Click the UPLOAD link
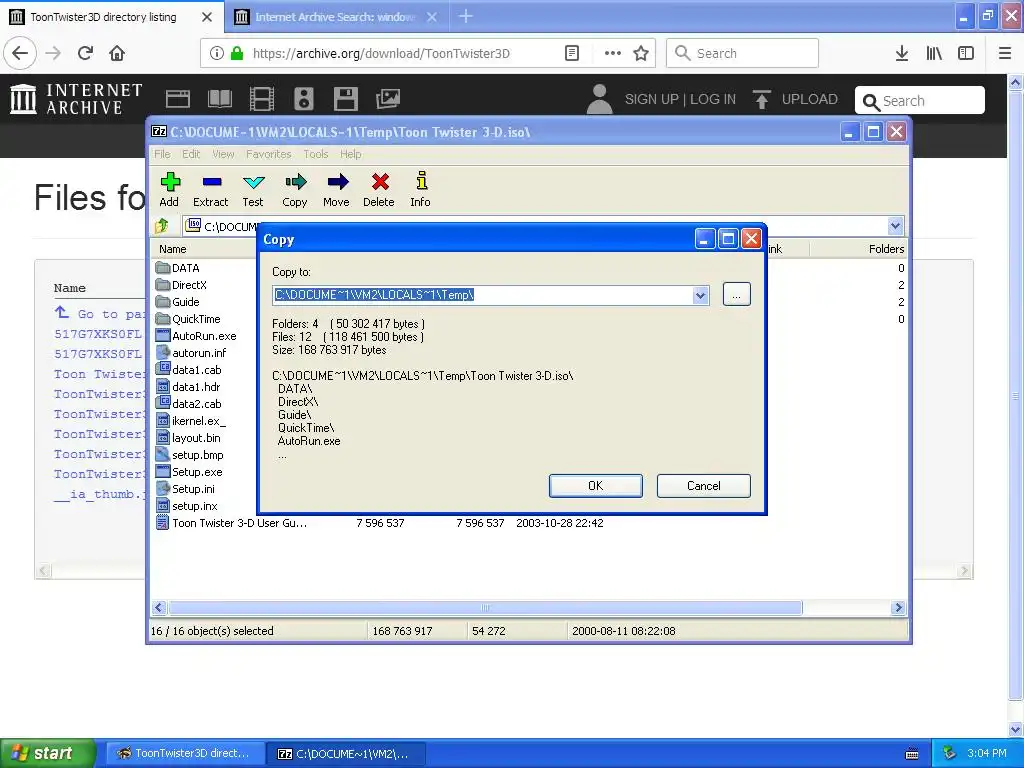 tap(795, 99)
